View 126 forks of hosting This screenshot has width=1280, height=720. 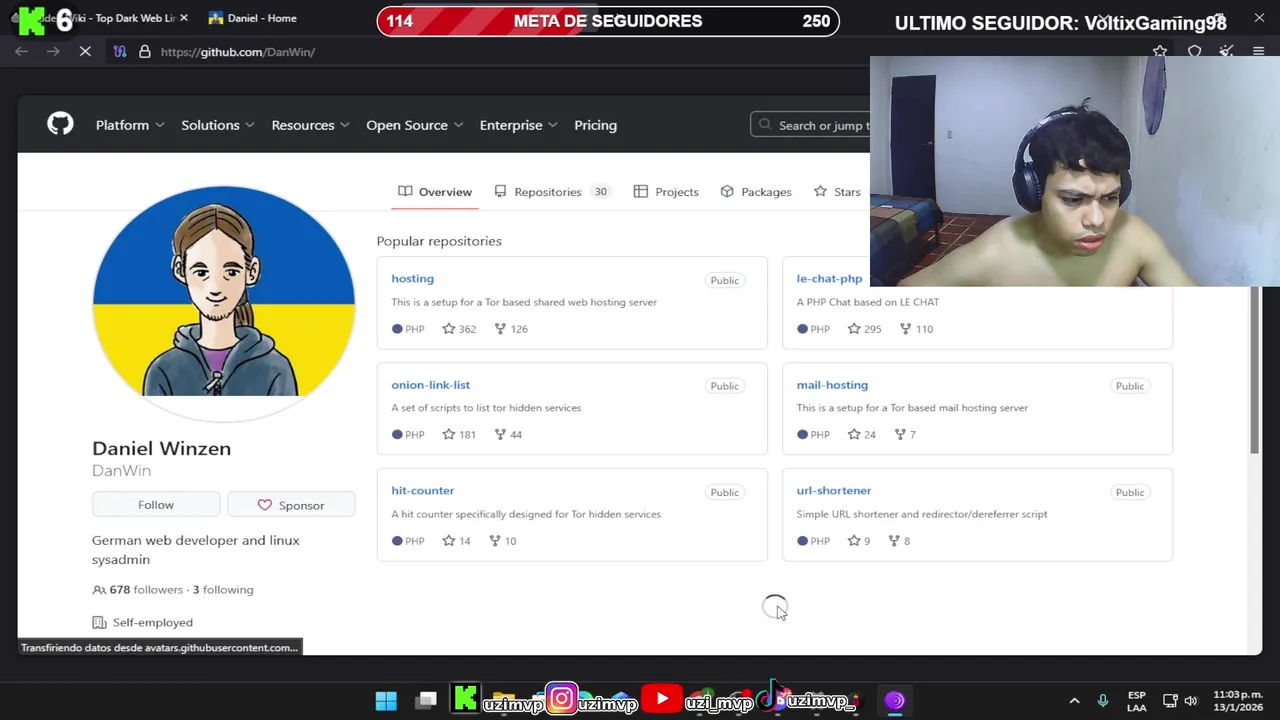[511, 329]
